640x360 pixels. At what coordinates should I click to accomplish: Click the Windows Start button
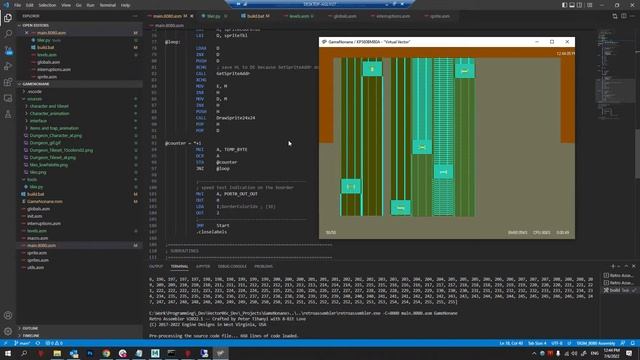pyautogui.click(x=8, y=353)
